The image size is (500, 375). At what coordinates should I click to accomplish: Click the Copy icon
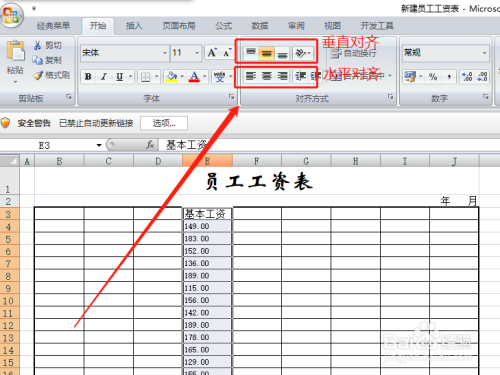(37, 60)
